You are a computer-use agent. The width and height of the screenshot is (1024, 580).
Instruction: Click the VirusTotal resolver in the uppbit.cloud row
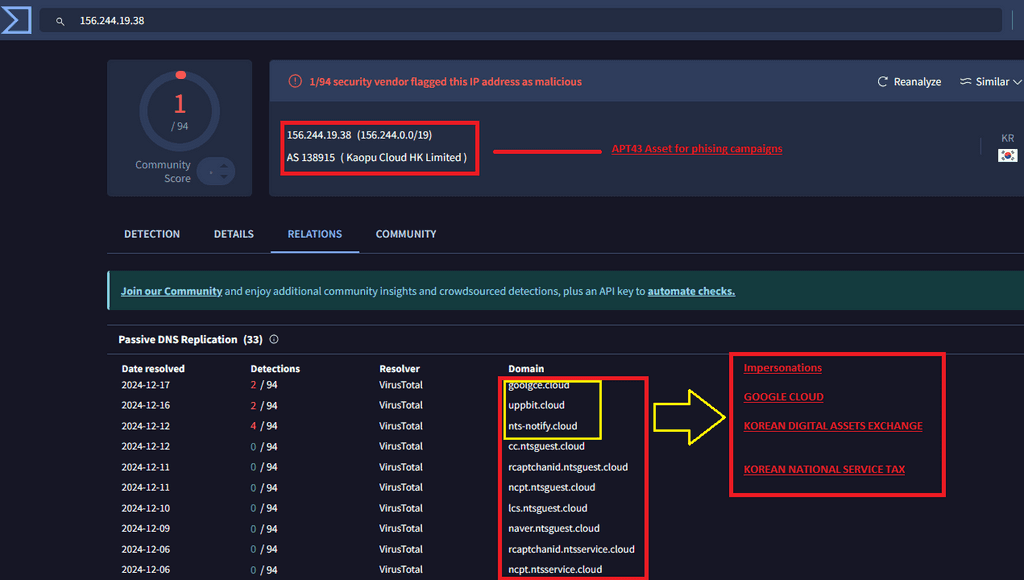401,405
